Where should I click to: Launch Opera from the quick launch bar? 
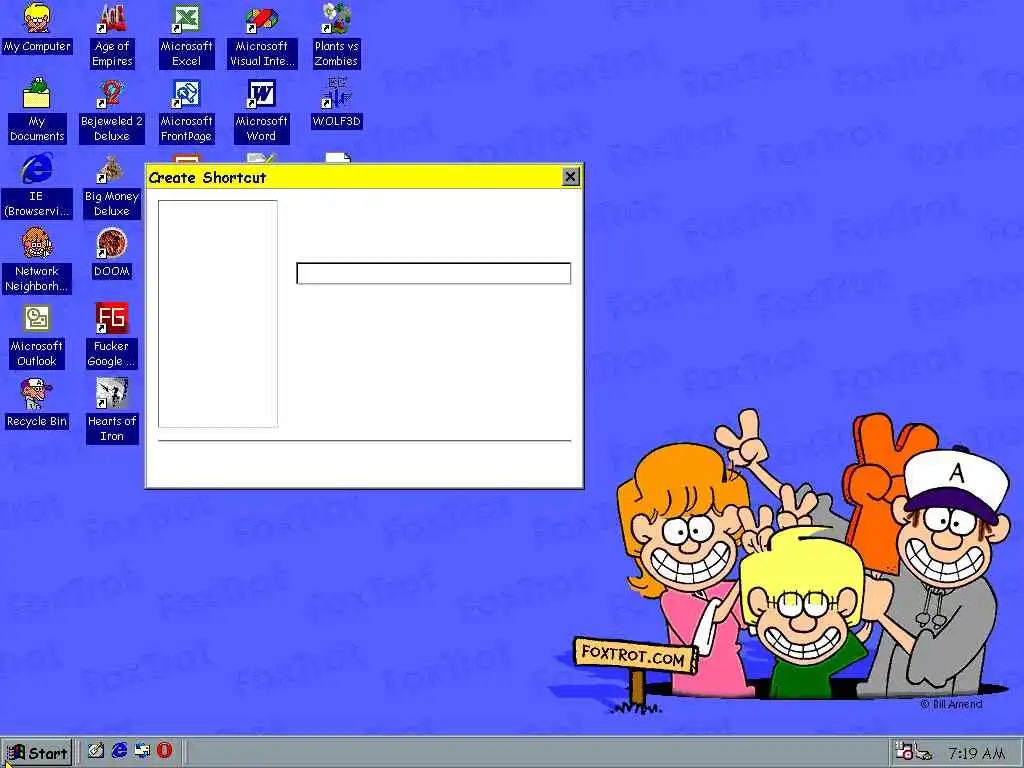[x=165, y=750]
